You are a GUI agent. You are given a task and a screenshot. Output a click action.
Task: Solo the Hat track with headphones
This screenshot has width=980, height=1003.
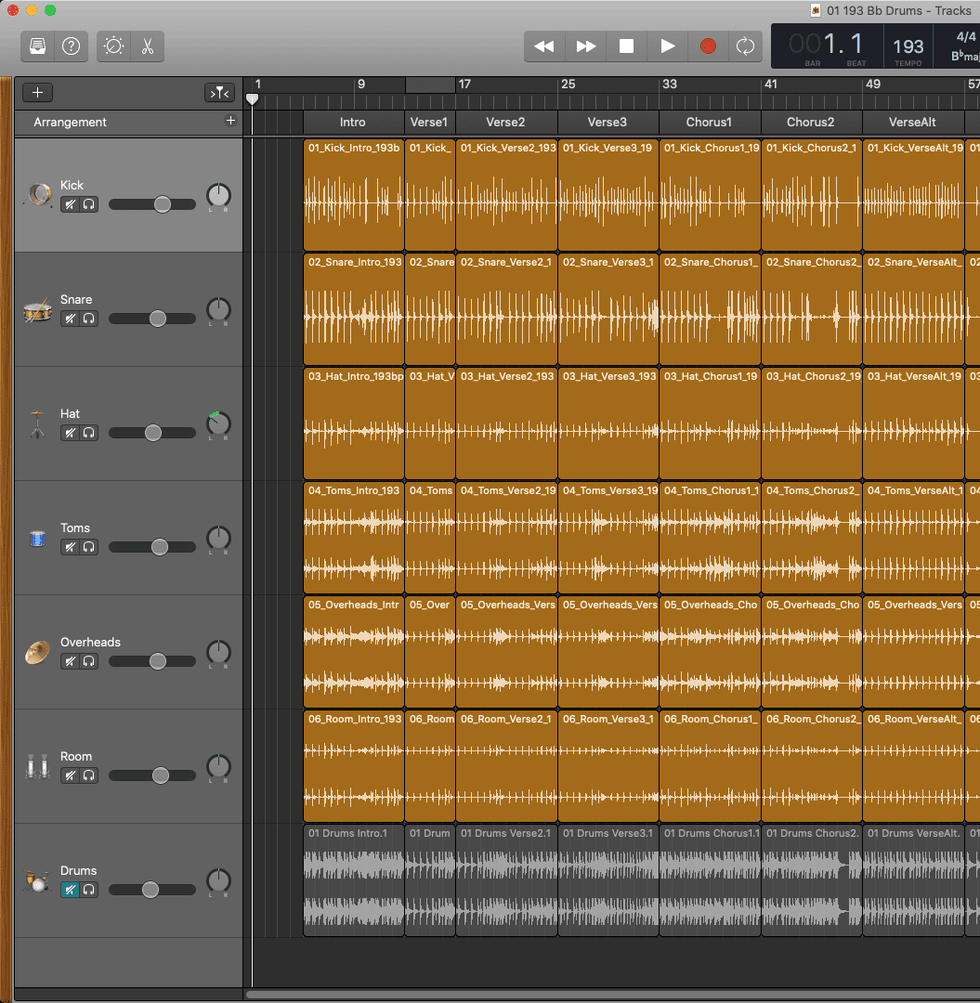(x=89, y=433)
